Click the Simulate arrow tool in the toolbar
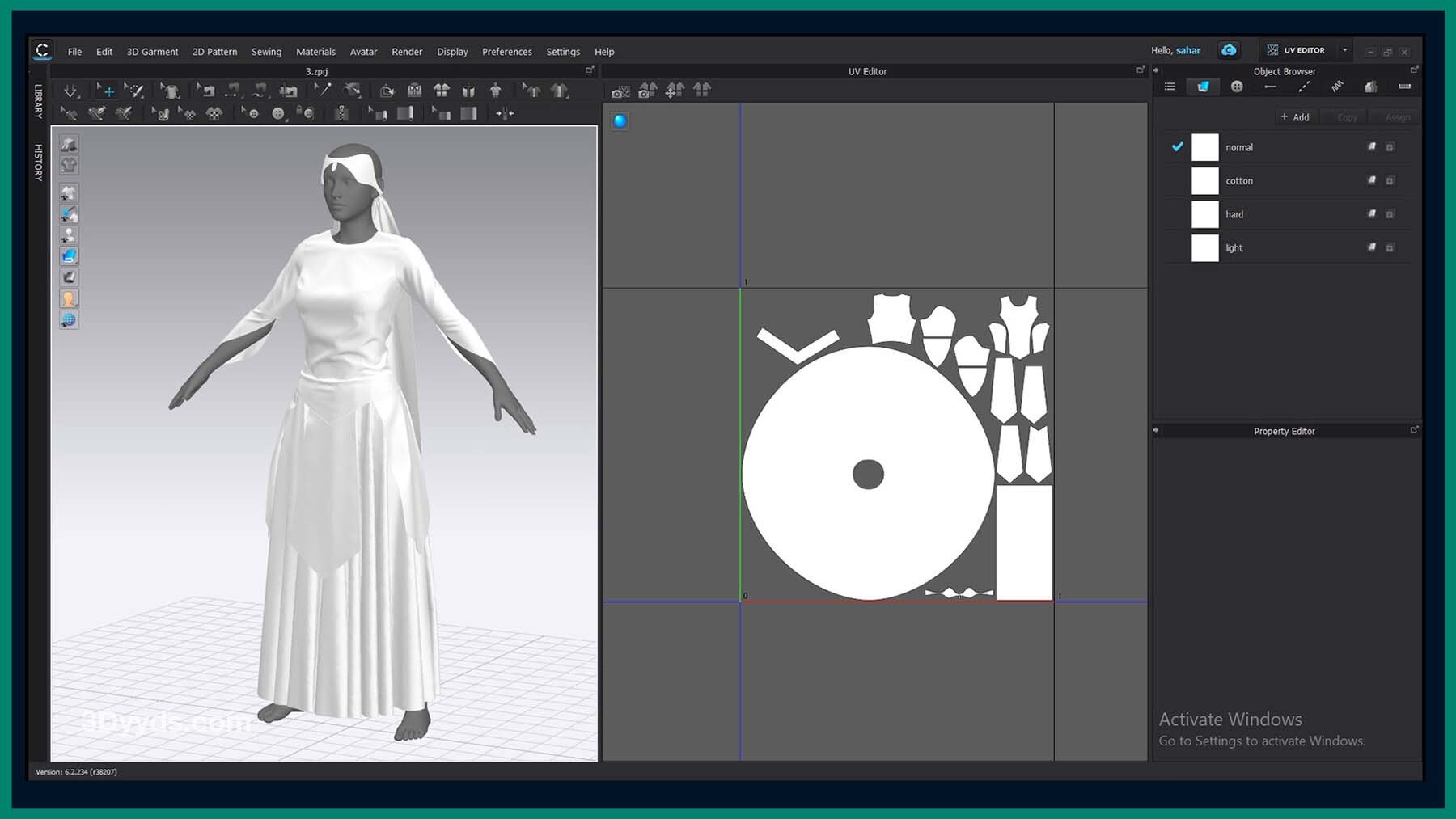The image size is (1456, 819). (x=70, y=91)
